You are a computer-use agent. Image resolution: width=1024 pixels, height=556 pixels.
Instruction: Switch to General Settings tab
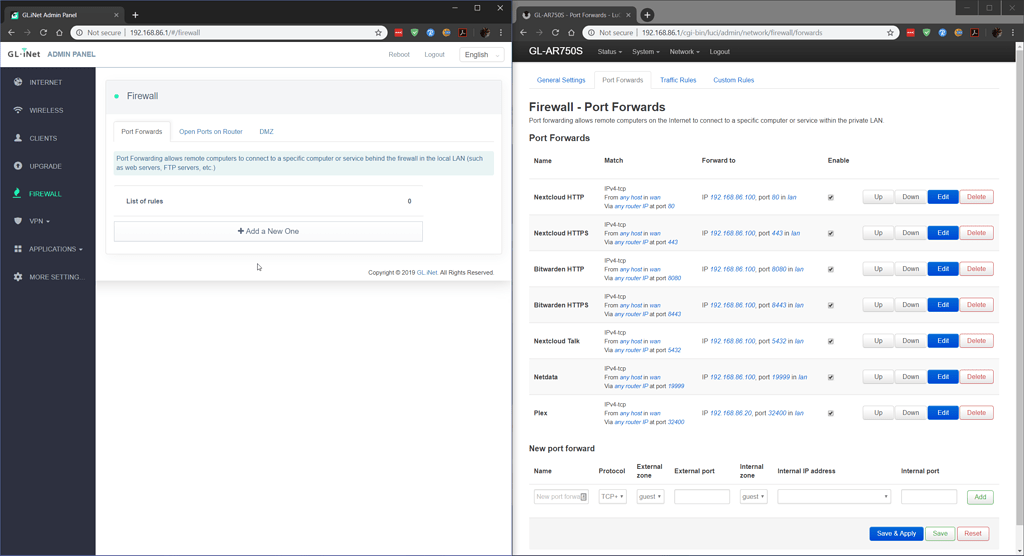[x=561, y=80]
